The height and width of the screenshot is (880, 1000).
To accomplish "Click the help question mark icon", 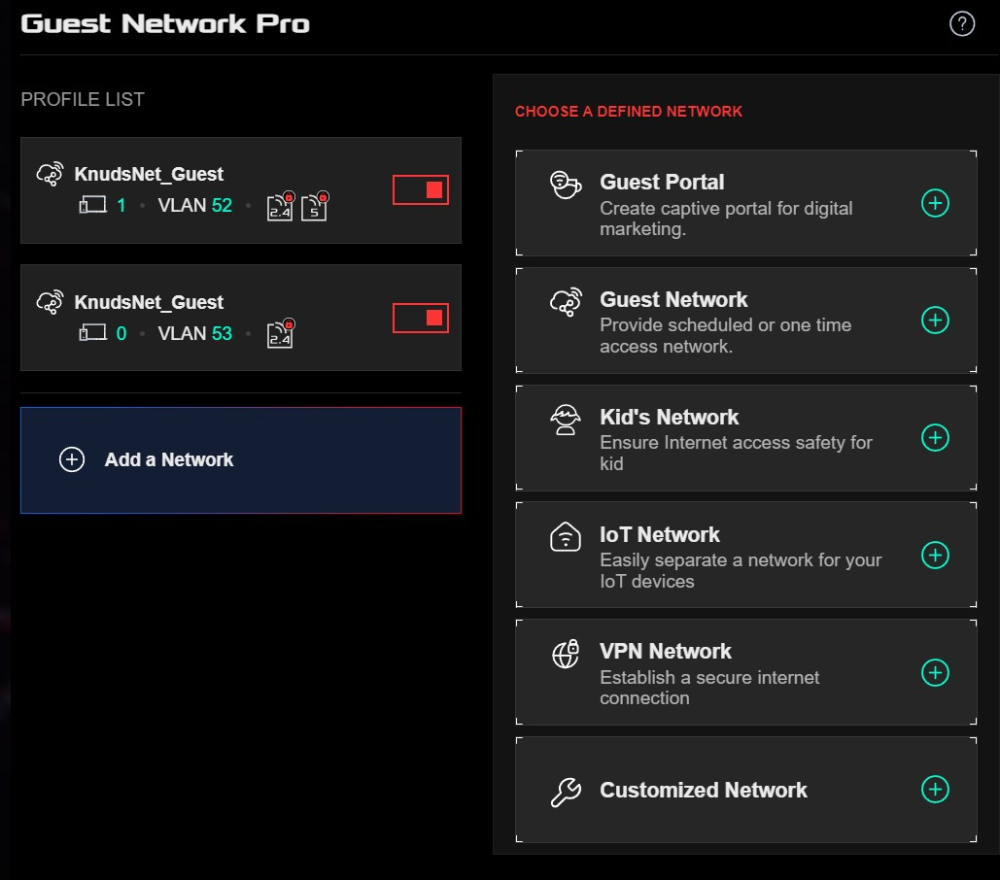I will pyautogui.click(x=961, y=25).
